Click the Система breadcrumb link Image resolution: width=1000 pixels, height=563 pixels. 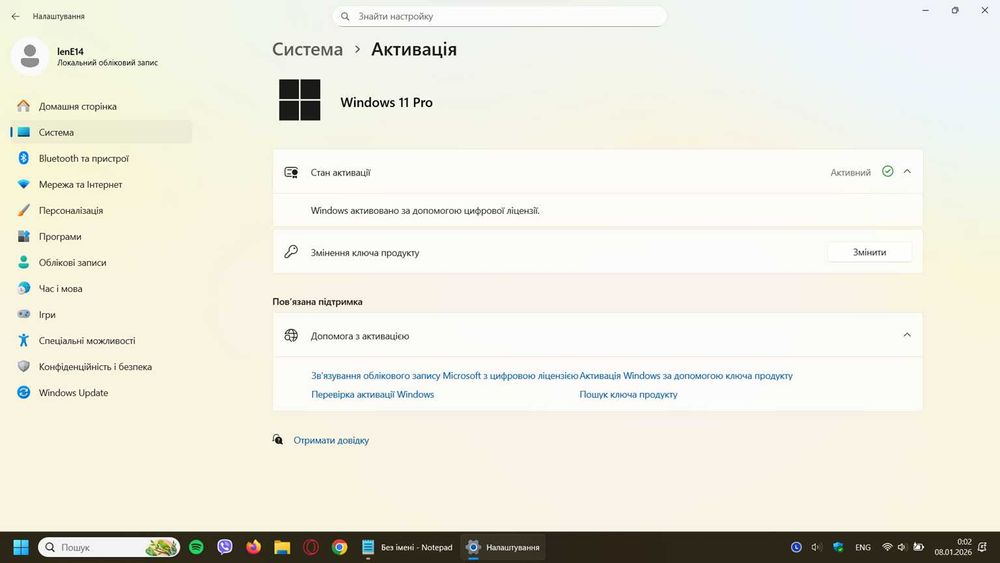click(307, 49)
